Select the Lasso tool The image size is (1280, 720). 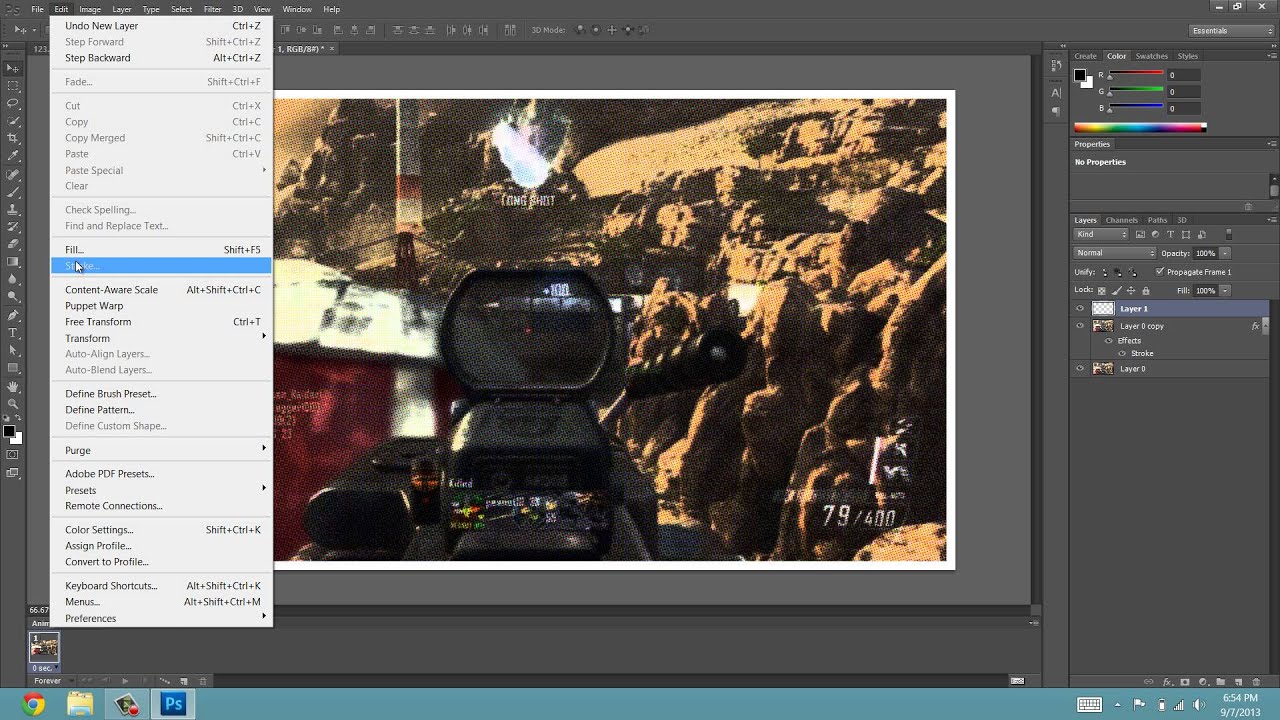pos(13,103)
